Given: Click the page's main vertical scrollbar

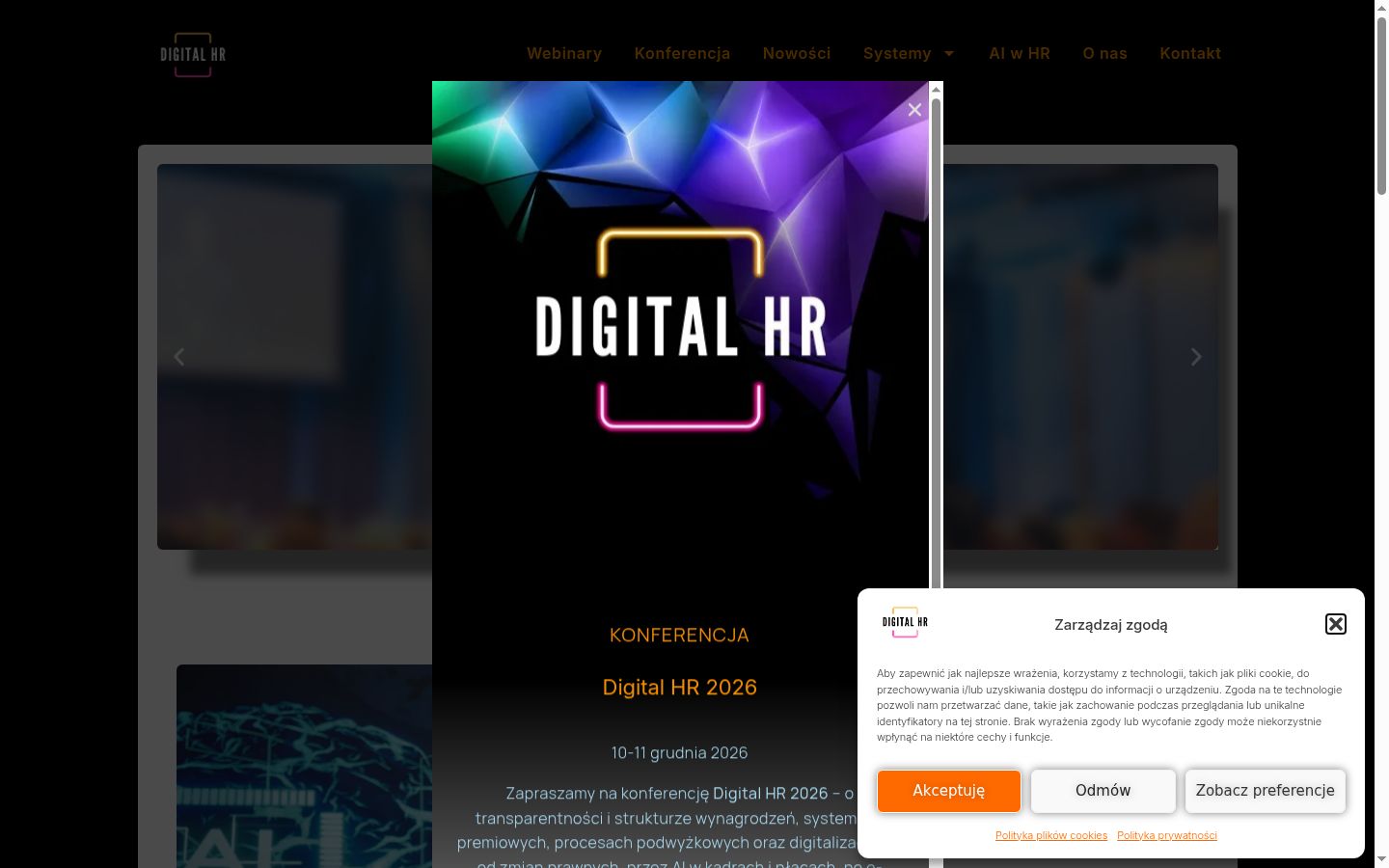Looking at the screenshot, I should click(1381, 106).
